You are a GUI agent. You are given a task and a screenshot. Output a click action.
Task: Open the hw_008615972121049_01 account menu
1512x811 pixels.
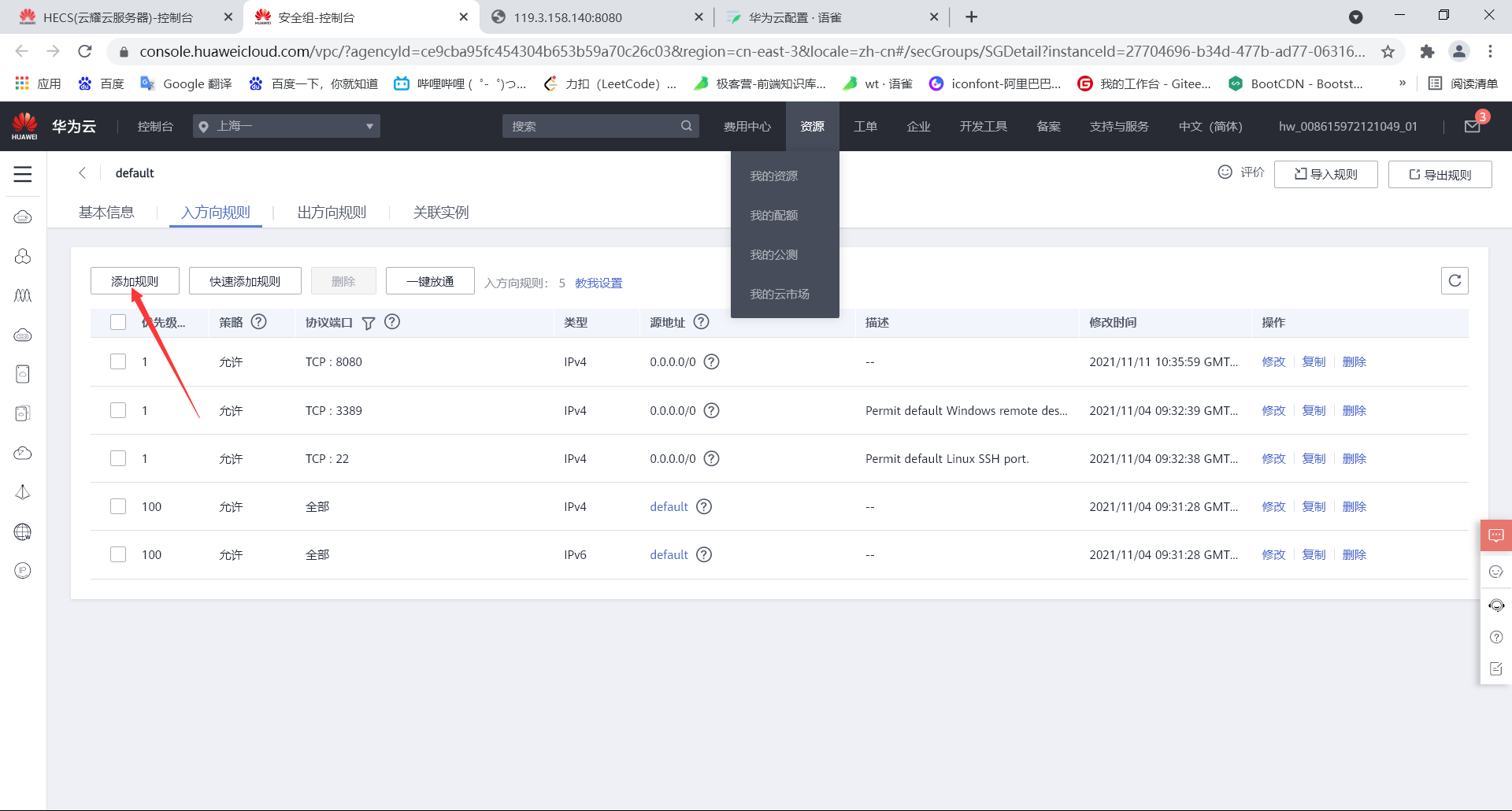click(x=1347, y=126)
